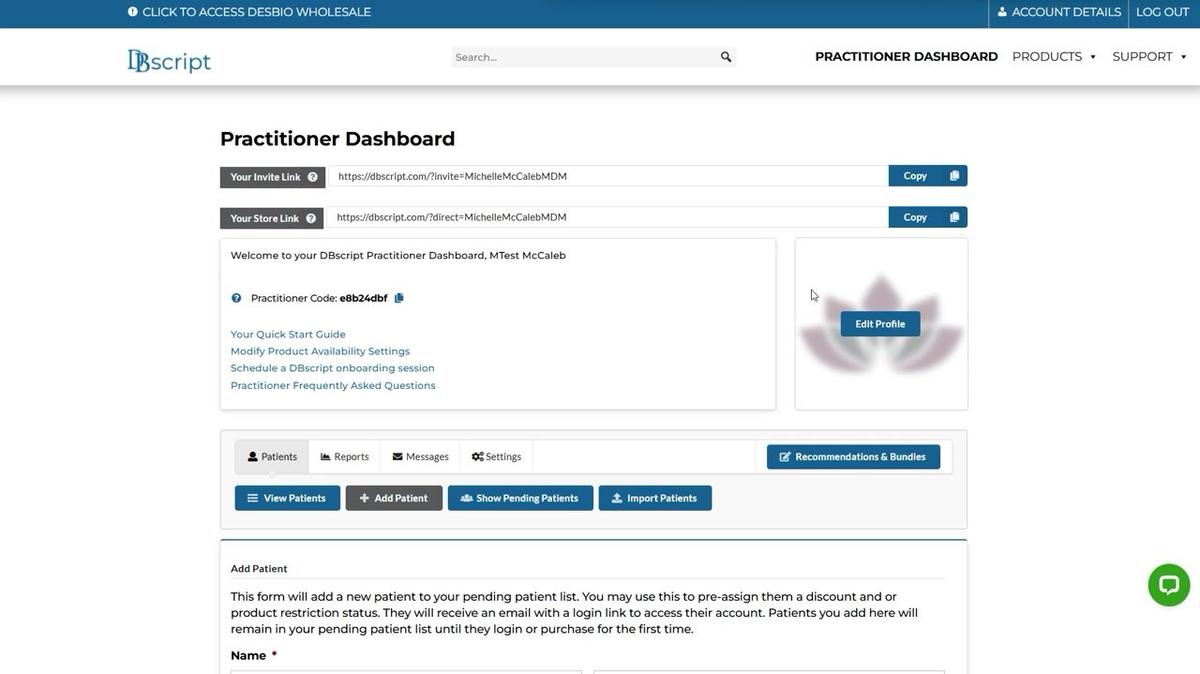Viewport: 1200px width, 674px height.
Task: Click the welcome message text
Action: coord(398,256)
